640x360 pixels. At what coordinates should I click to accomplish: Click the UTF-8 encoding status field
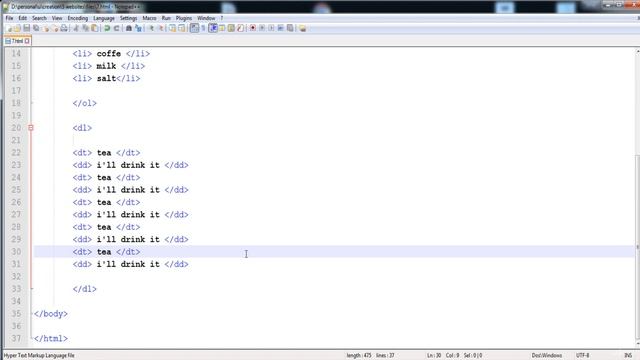click(x=582, y=356)
